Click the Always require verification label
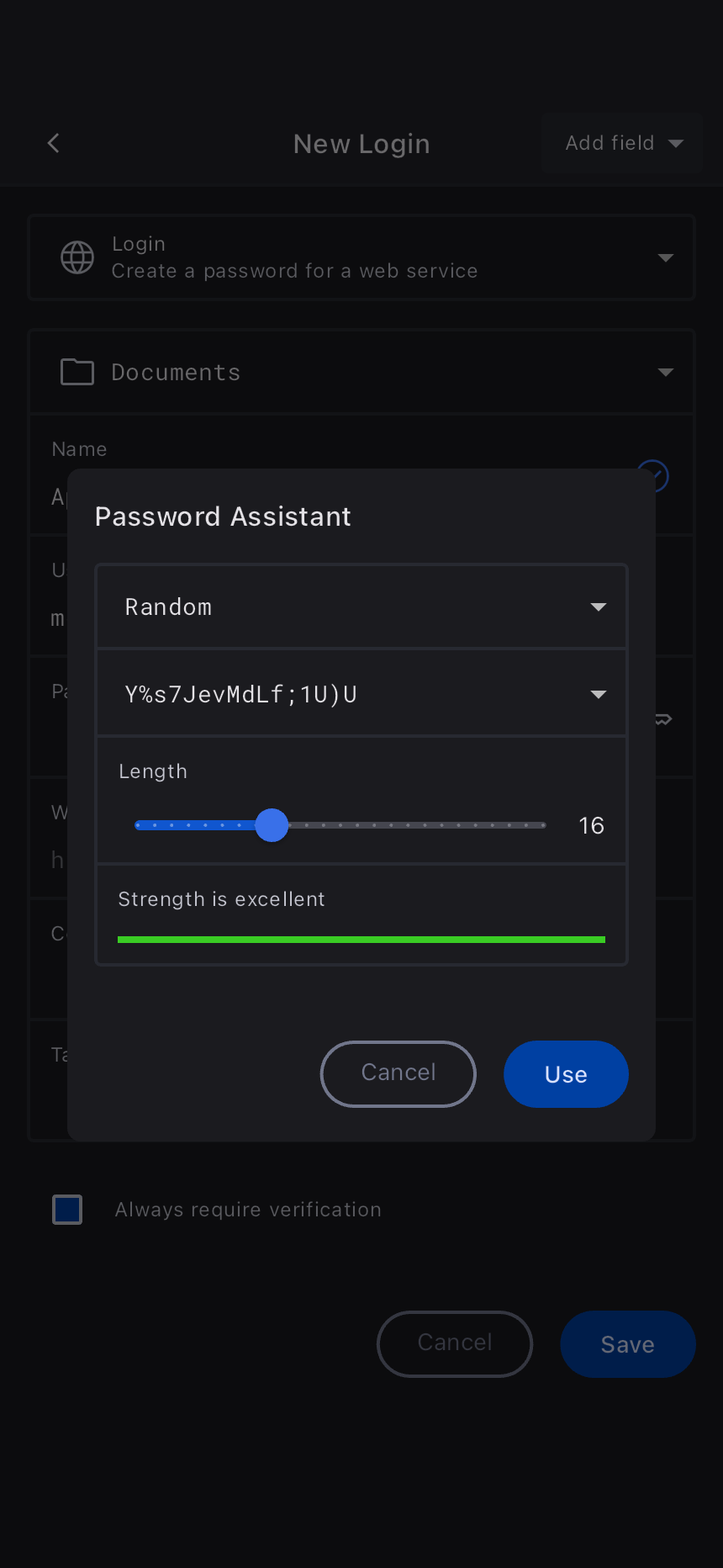This screenshot has height=1568, width=723. (248, 1210)
